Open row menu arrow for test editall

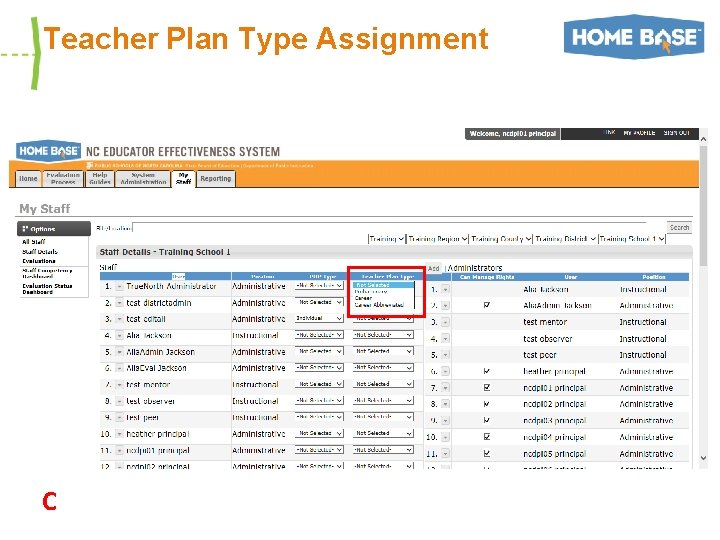[119, 319]
